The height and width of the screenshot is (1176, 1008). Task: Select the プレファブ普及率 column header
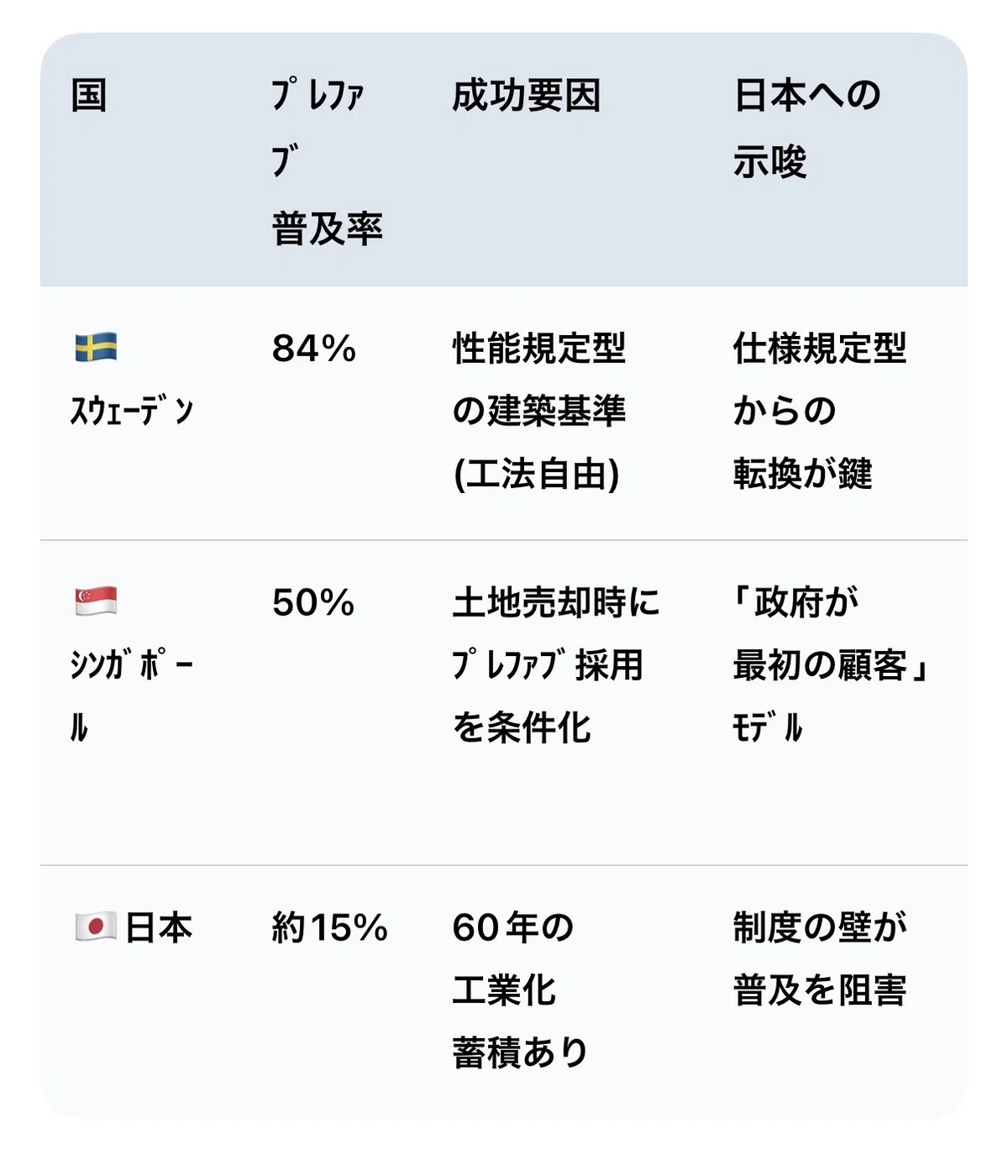[x=327, y=161]
